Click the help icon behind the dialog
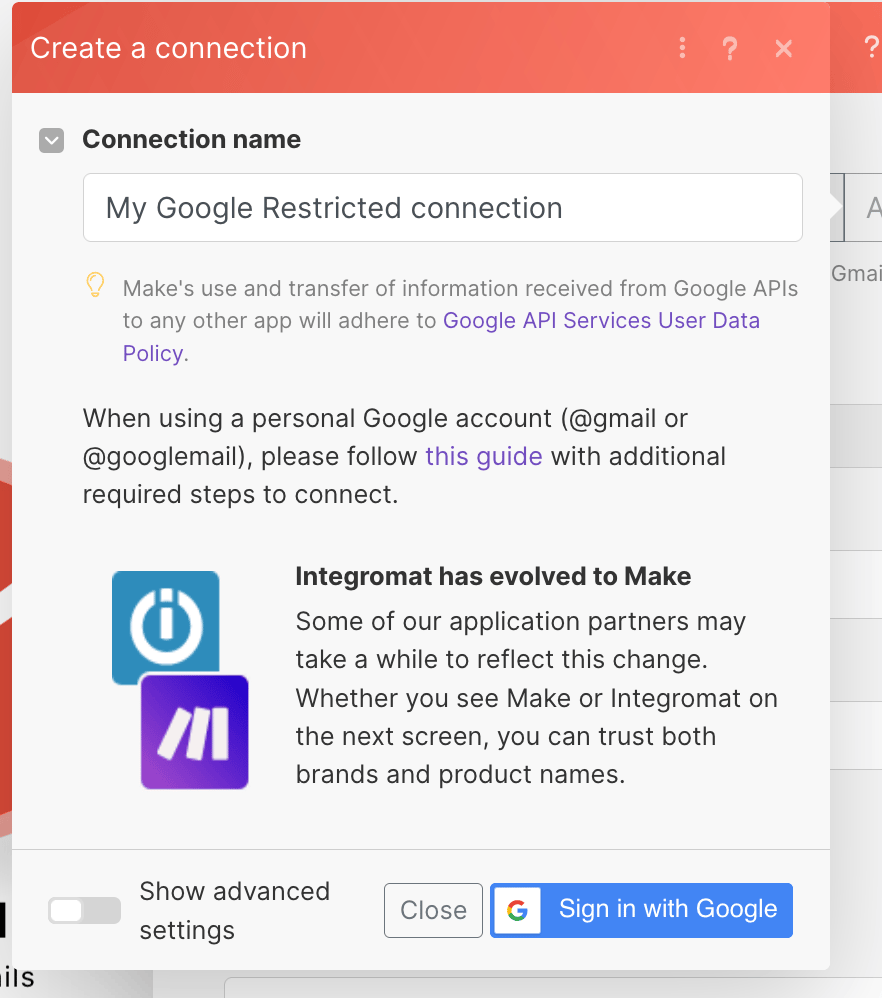882x998 pixels. pyautogui.click(x=871, y=48)
